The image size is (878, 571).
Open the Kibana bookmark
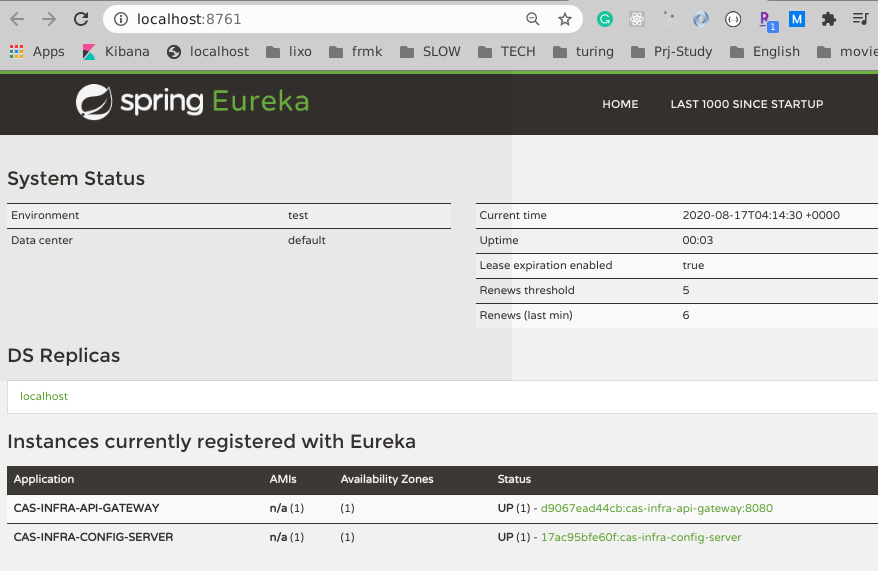click(116, 52)
